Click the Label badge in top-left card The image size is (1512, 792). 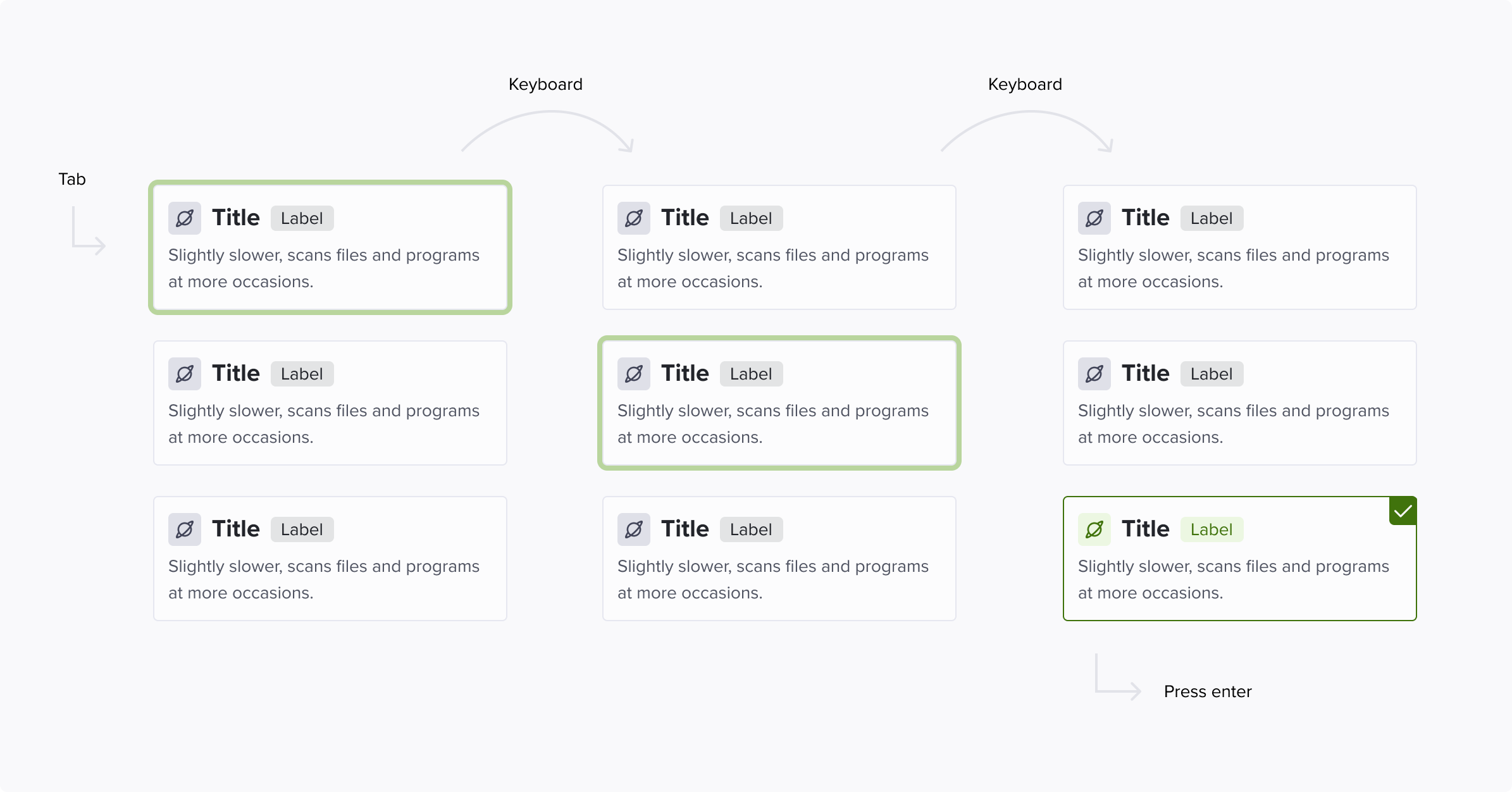302,218
